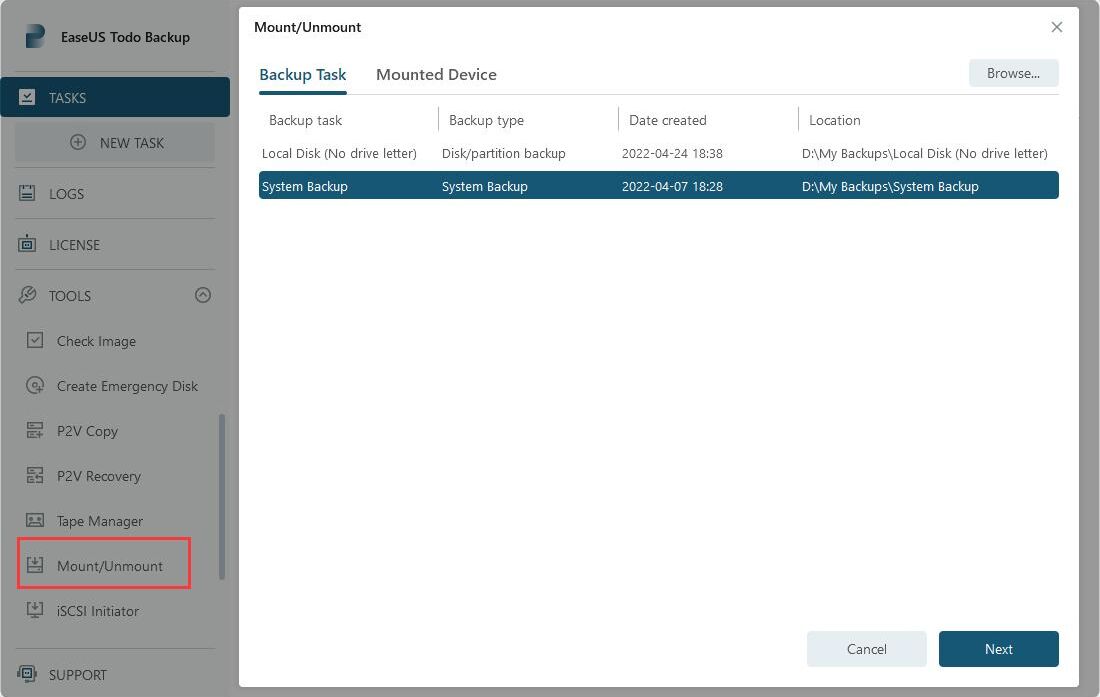Image resolution: width=1100 pixels, height=697 pixels.
Task: Click the plus icon beside NEW TASK
Action: point(78,142)
